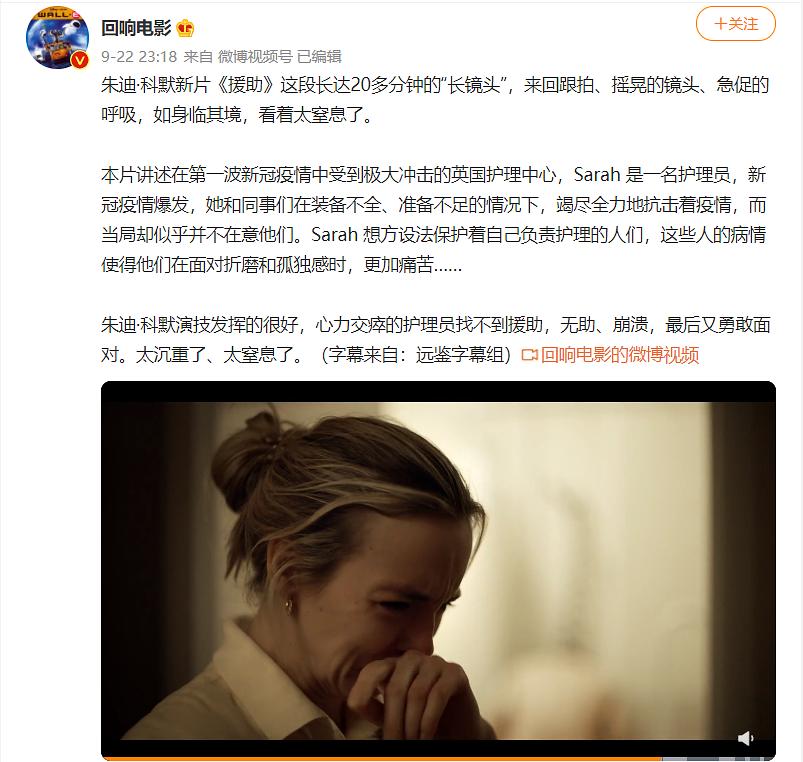Jump to the grey buffered part of progress bar

coord(717,759)
